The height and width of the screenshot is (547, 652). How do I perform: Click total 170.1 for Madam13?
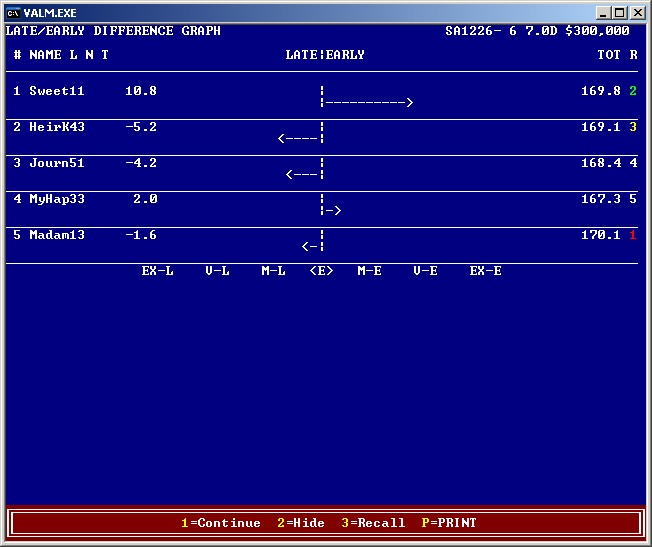click(x=601, y=235)
